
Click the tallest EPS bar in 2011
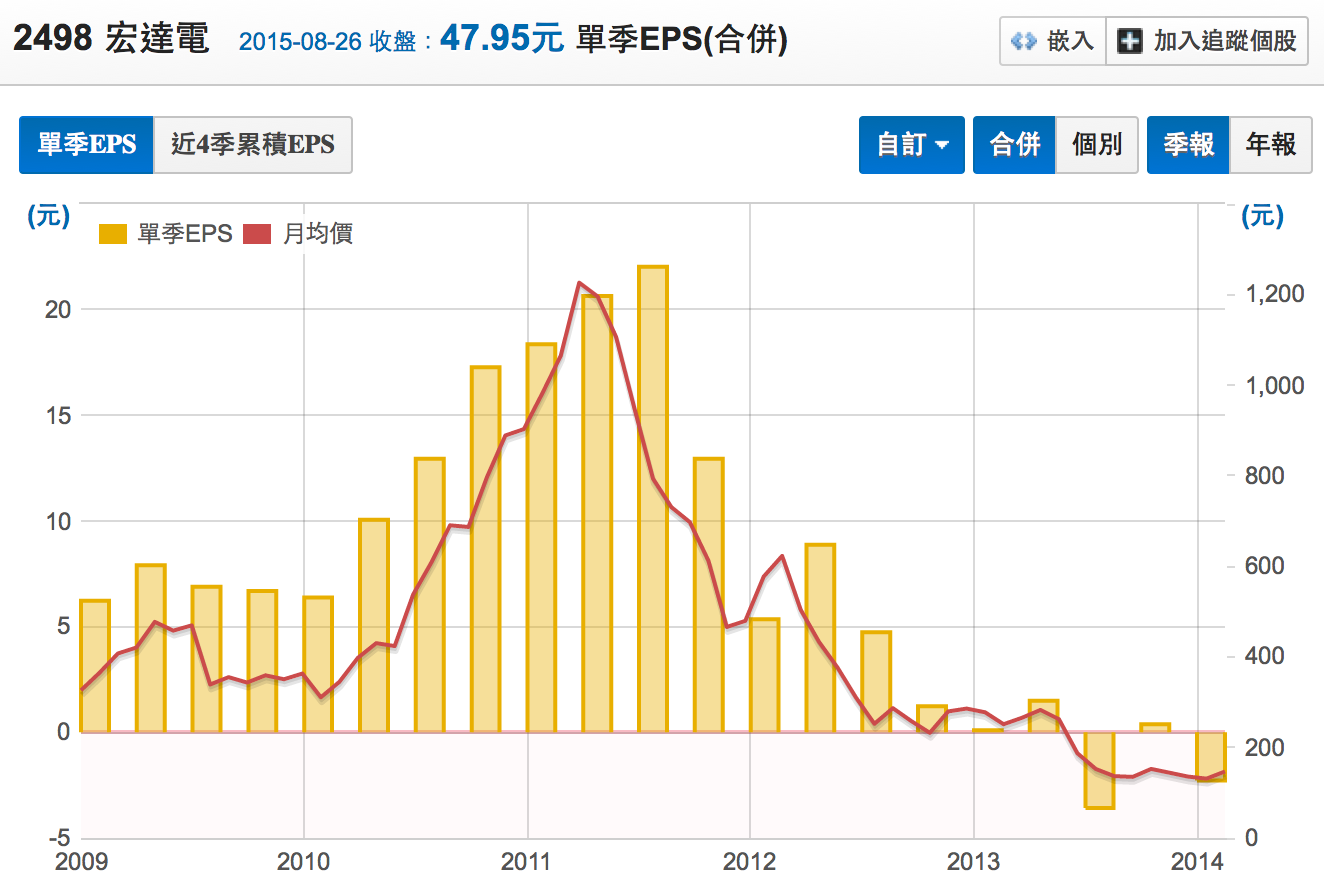(653, 498)
